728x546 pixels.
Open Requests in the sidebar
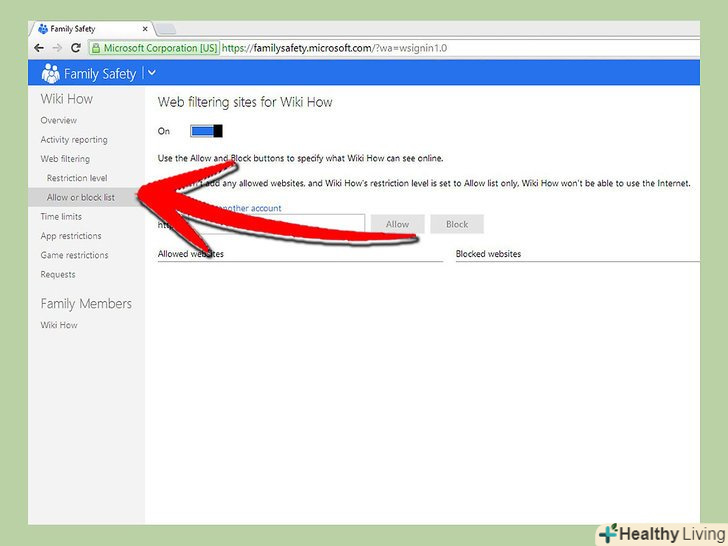point(58,274)
